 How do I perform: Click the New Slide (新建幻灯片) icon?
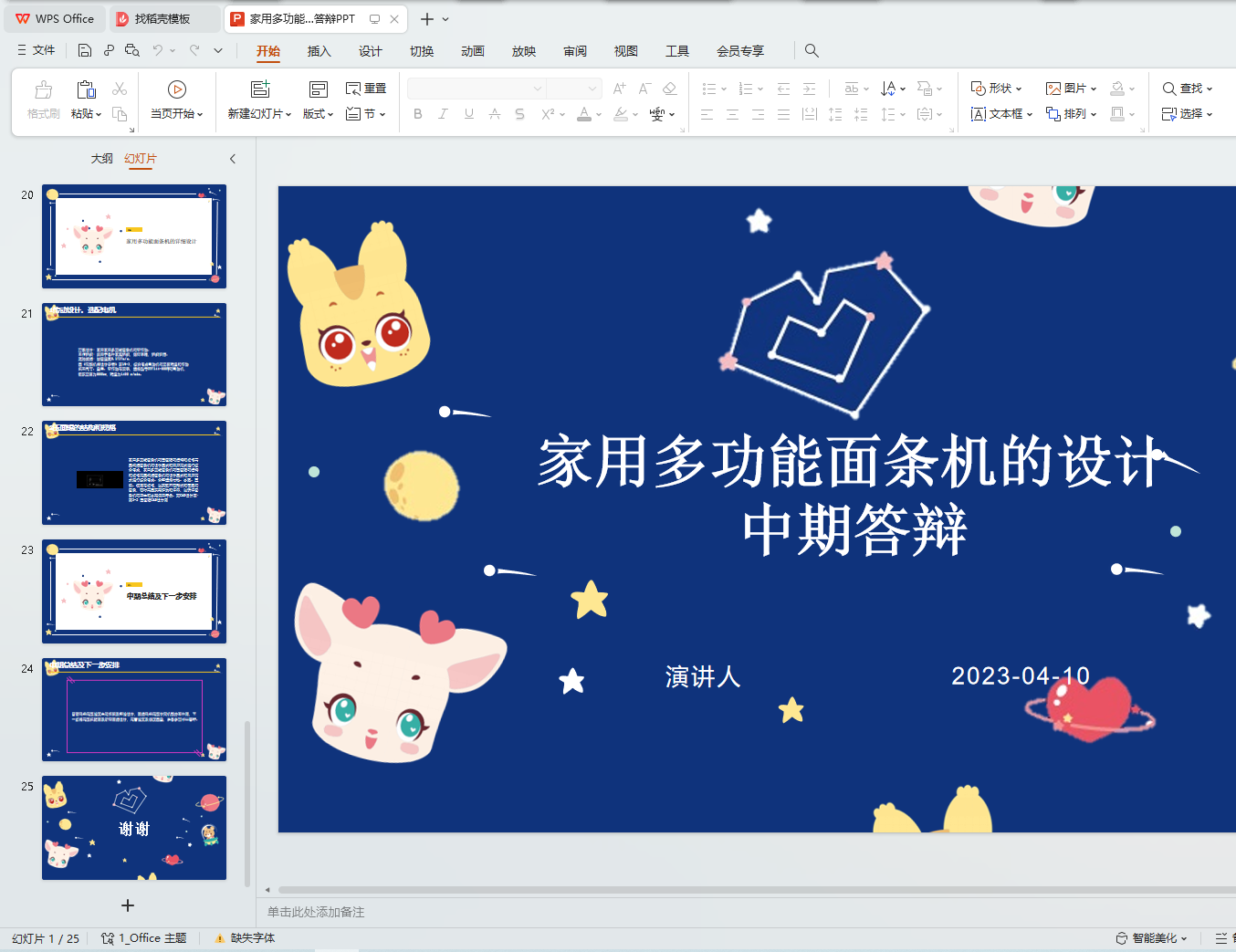260,89
